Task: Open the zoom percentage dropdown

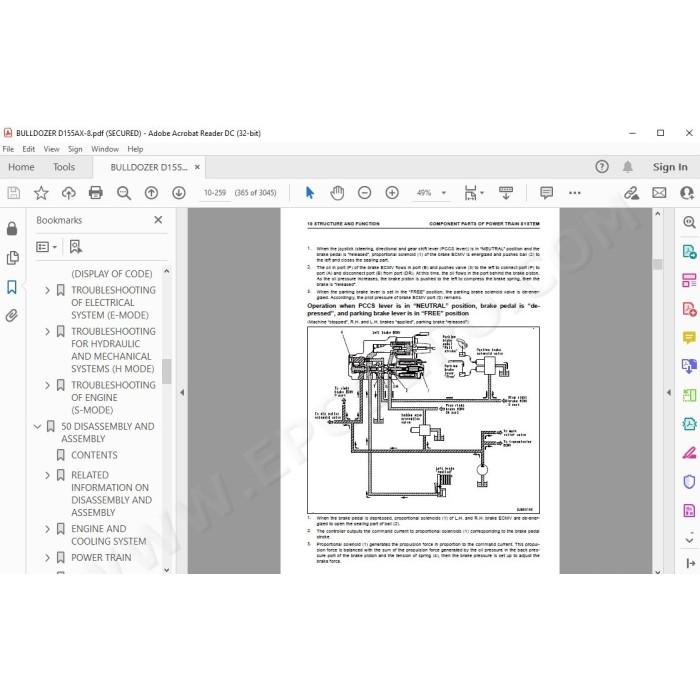Action: [444, 193]
